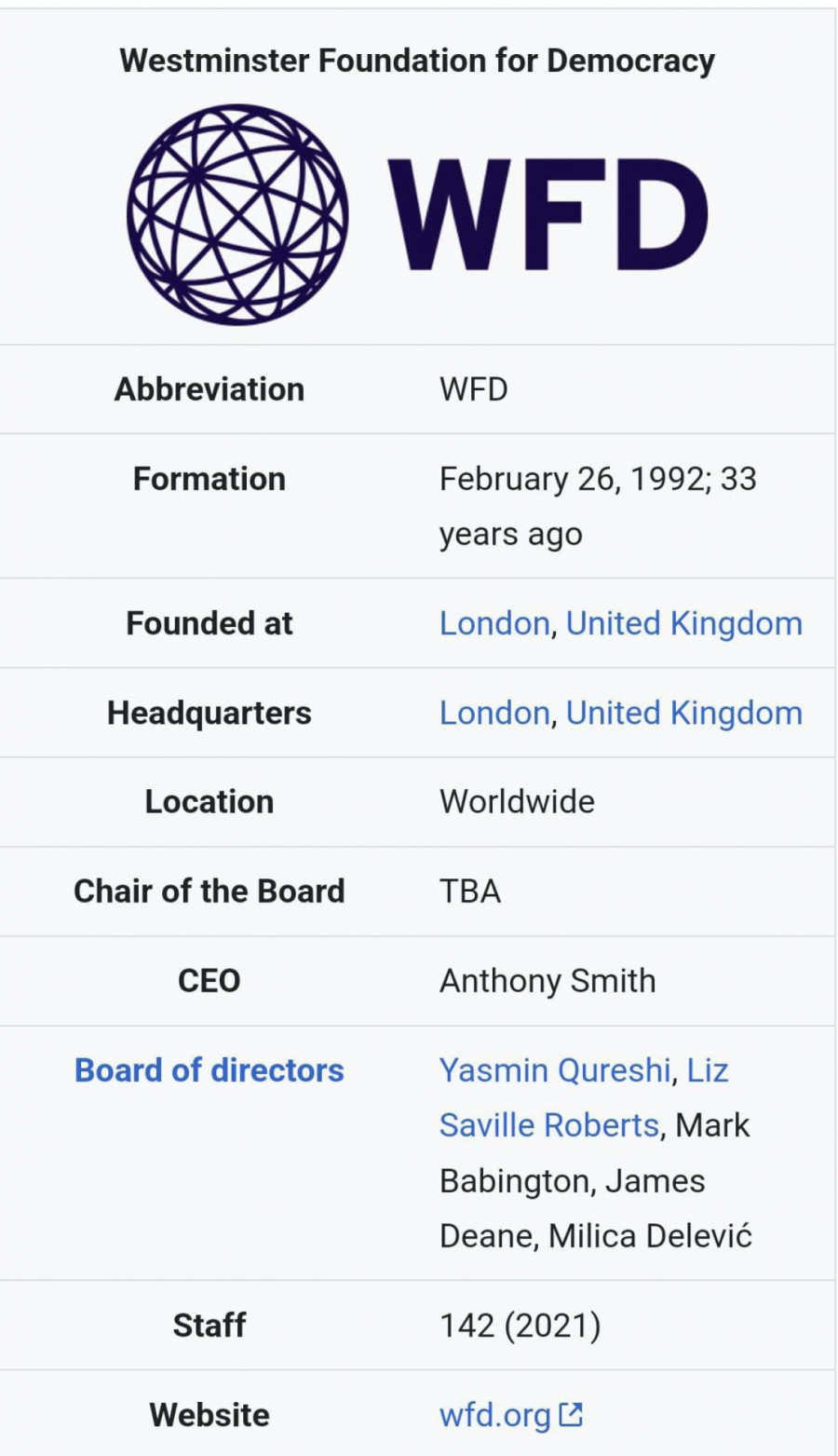
Task: Click the large WFD wordmark in the logo
Action: [x=547, y=215]
